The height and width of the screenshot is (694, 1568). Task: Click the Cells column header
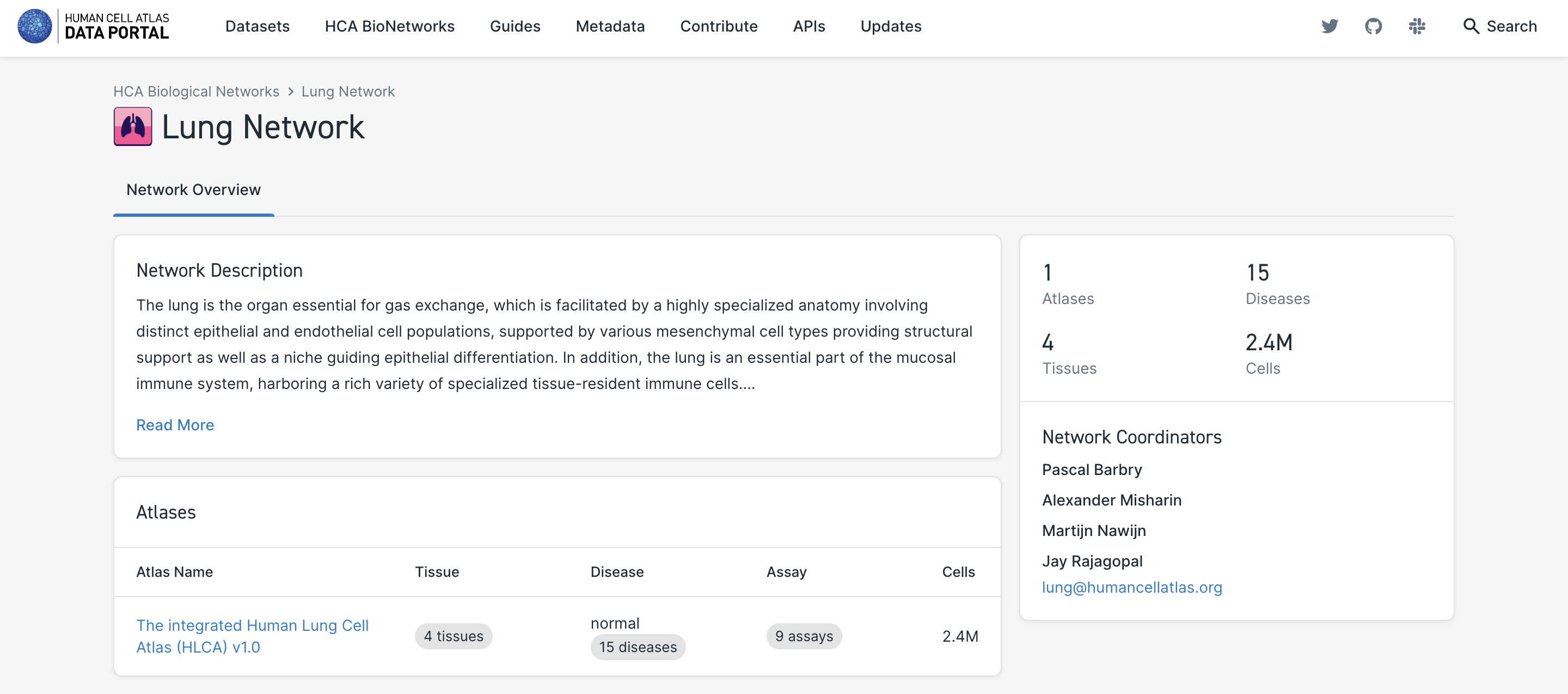[x=958, y=571]
